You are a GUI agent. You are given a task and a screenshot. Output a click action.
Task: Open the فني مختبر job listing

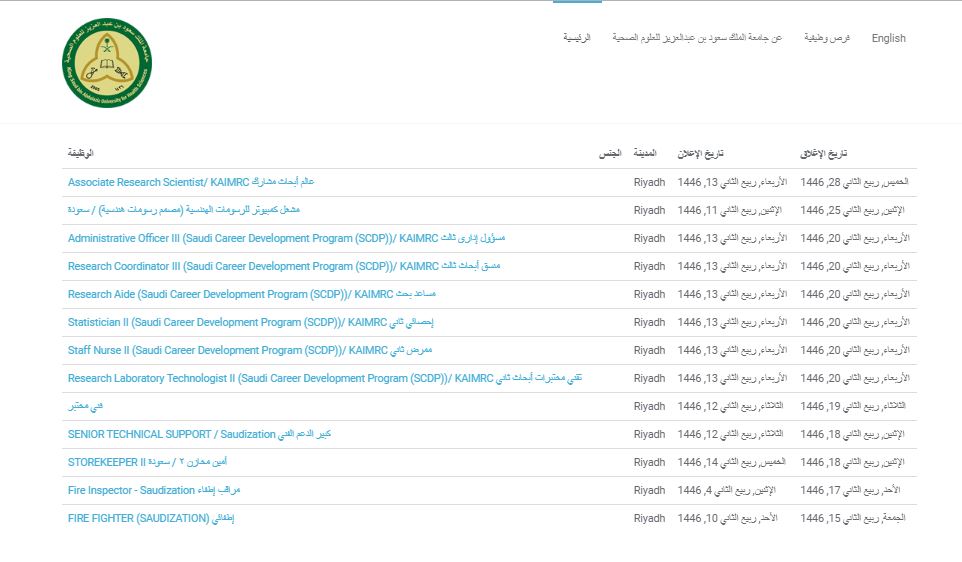coord(85,406)
